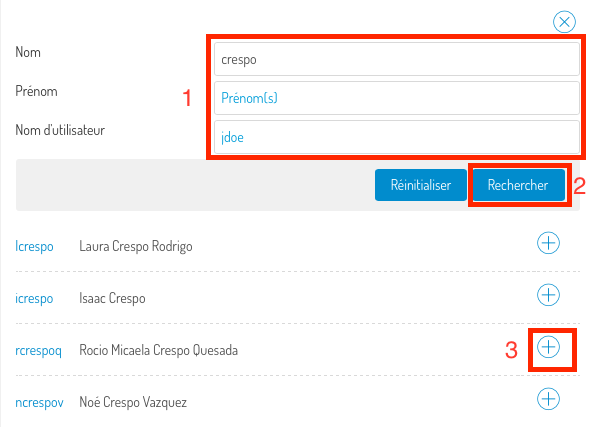Add Laura Crespo Rodrigo with plus icon

coord(548,243)
